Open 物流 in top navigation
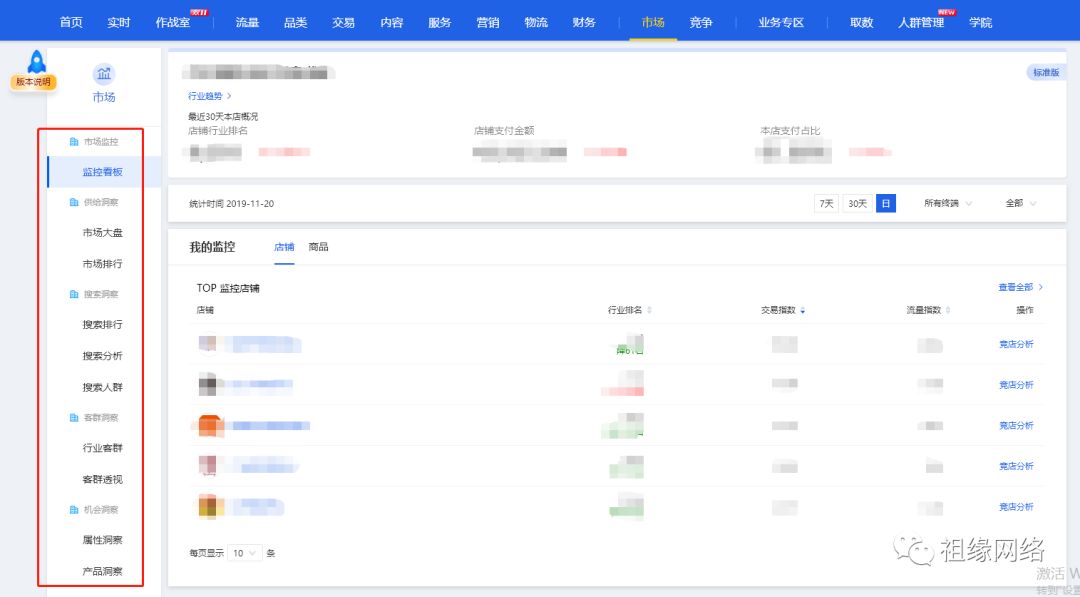1080x597 pixels. click(x=536, y=23)
